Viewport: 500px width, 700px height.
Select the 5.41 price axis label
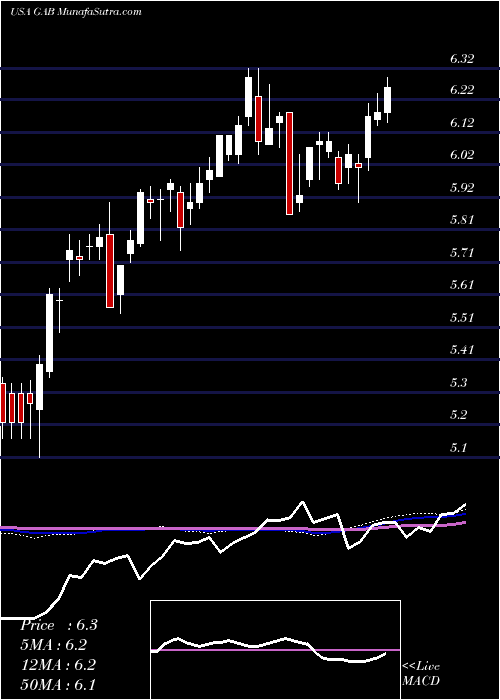[x=462, y=350]
